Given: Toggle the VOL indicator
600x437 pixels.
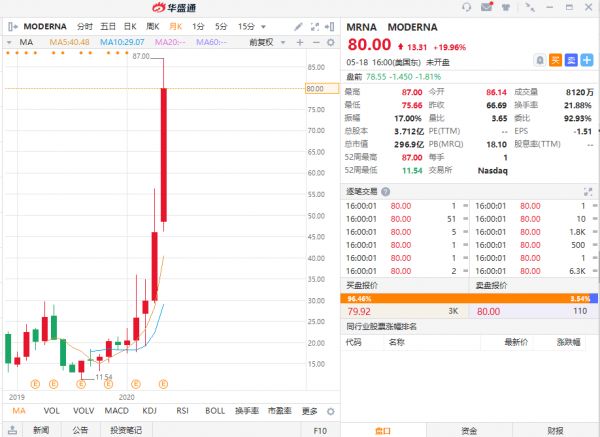Looking at the screenshot, I should click(x=50, y=411).
